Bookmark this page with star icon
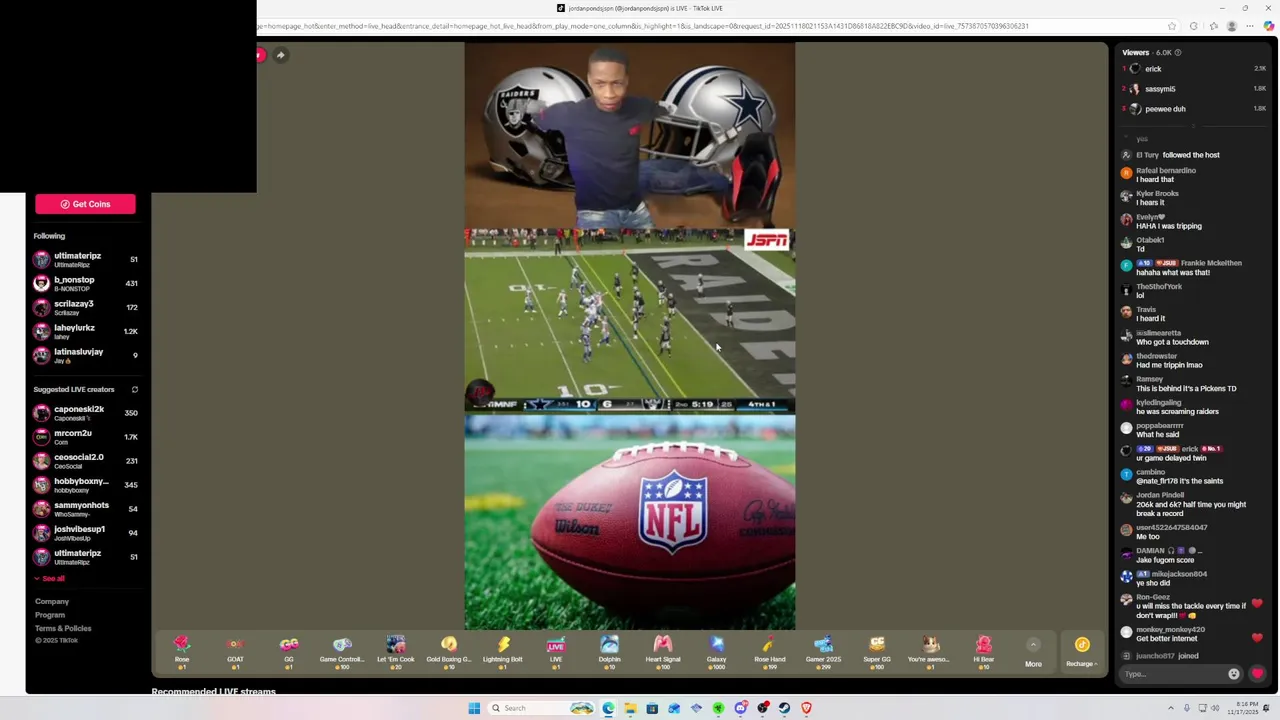 [1172, 26]
